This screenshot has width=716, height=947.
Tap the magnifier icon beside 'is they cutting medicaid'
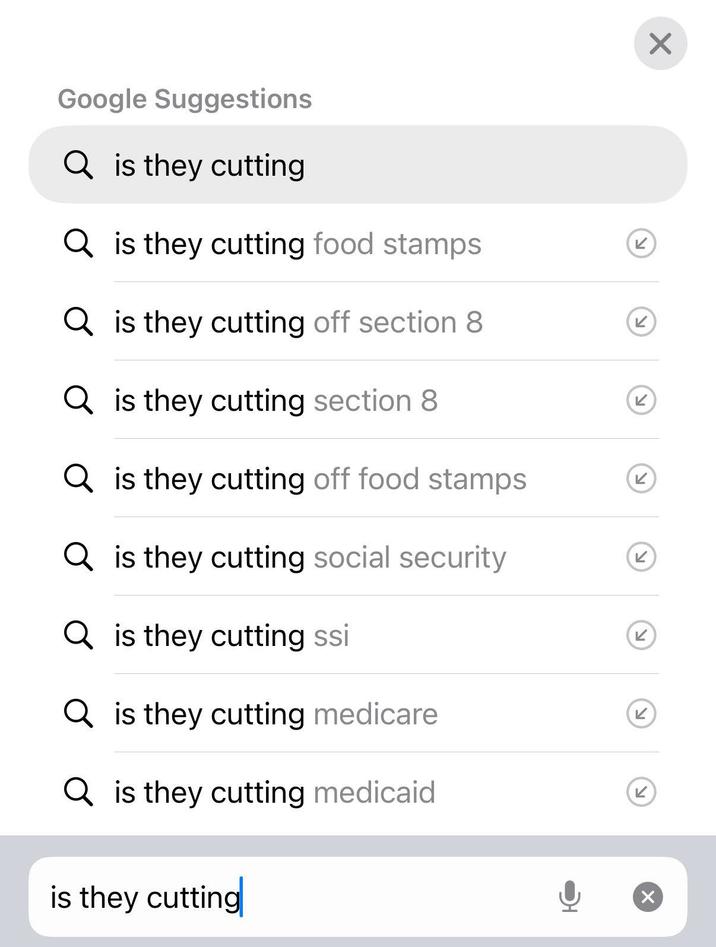point(78,792)
